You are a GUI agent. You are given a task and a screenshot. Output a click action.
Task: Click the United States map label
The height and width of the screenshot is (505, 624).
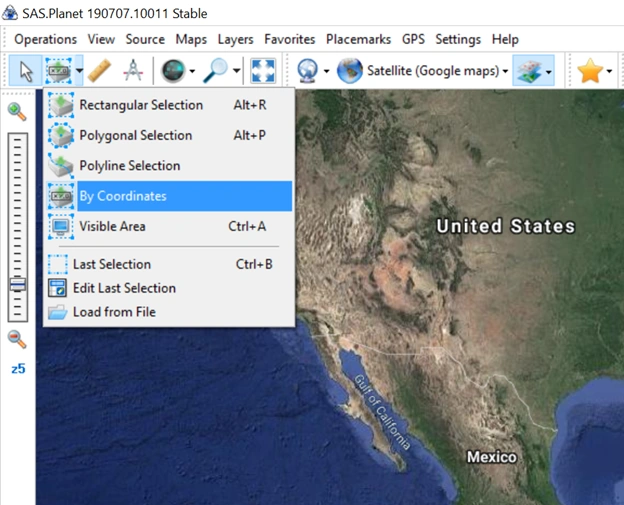pos(505,226)
